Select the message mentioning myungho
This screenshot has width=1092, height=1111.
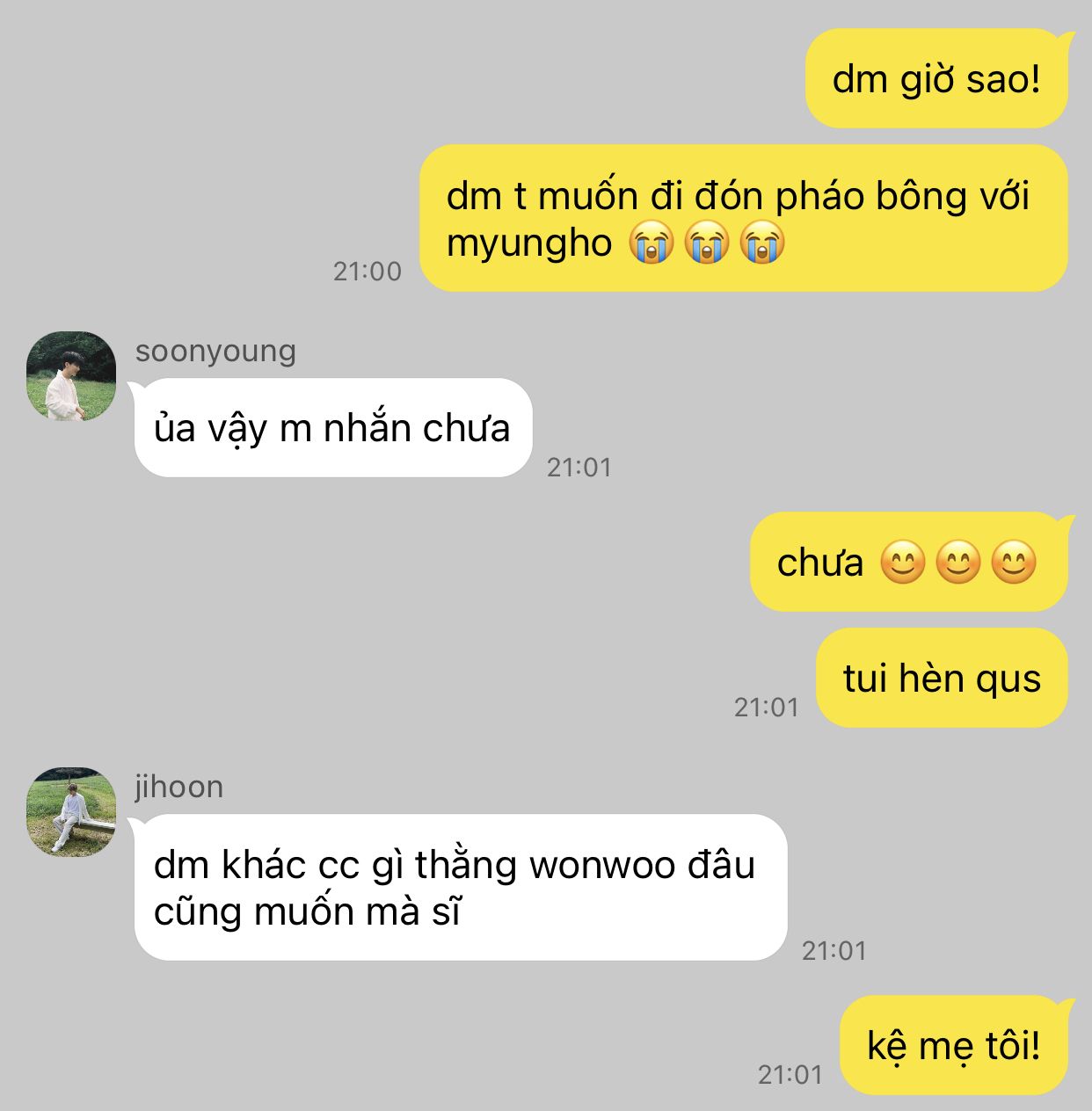tap(744, 218)
